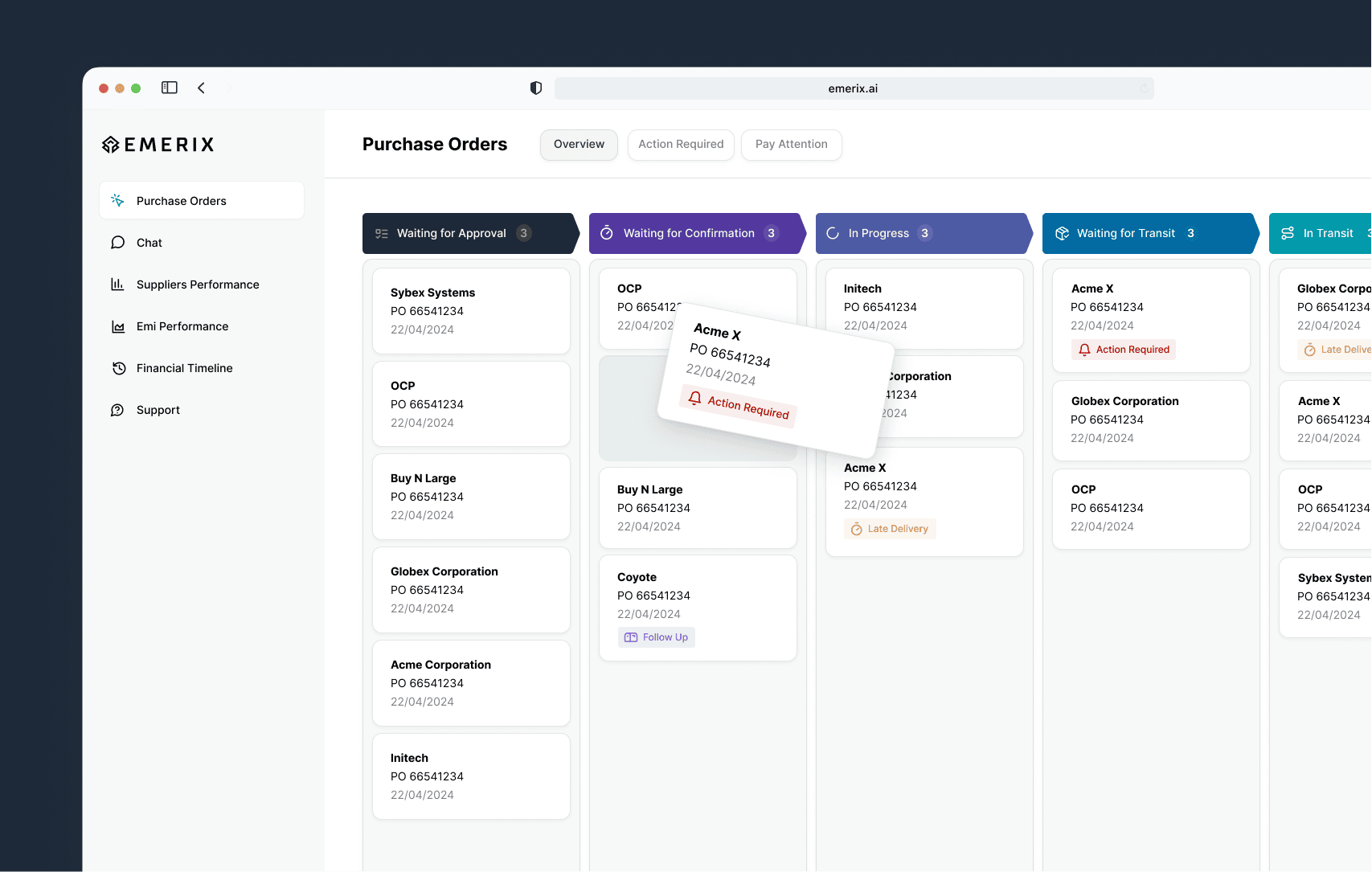Open the Chat bubble icon

(117, 242)
